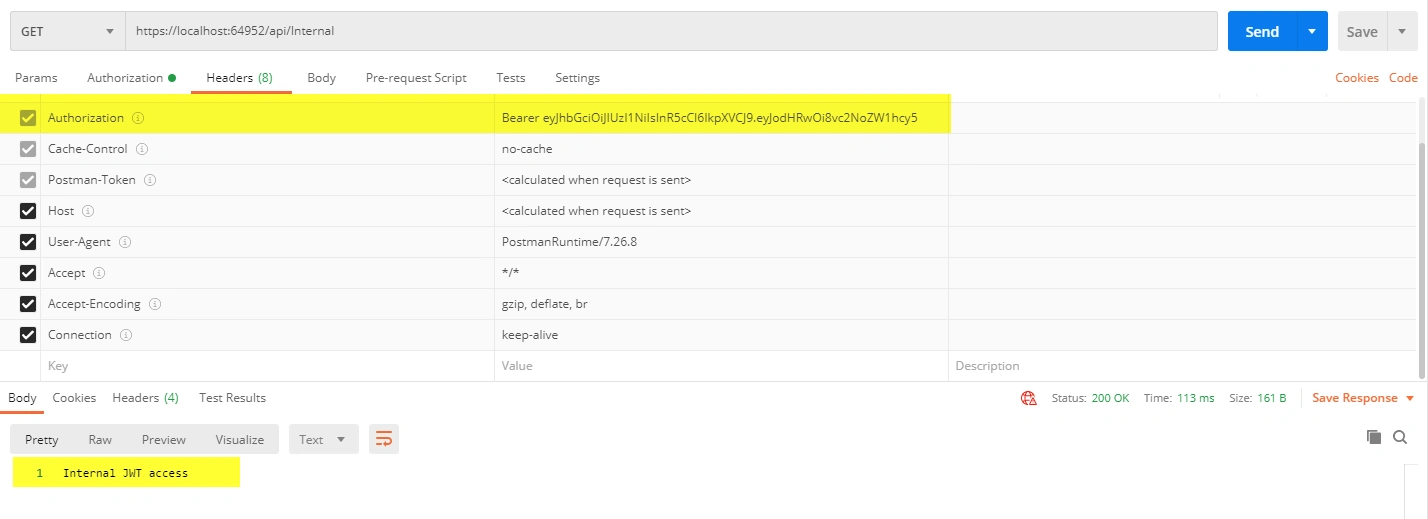Screen dimensions: 1428x519
Task: Click the empty Key field for new header
Action: [x=267, y=366]
